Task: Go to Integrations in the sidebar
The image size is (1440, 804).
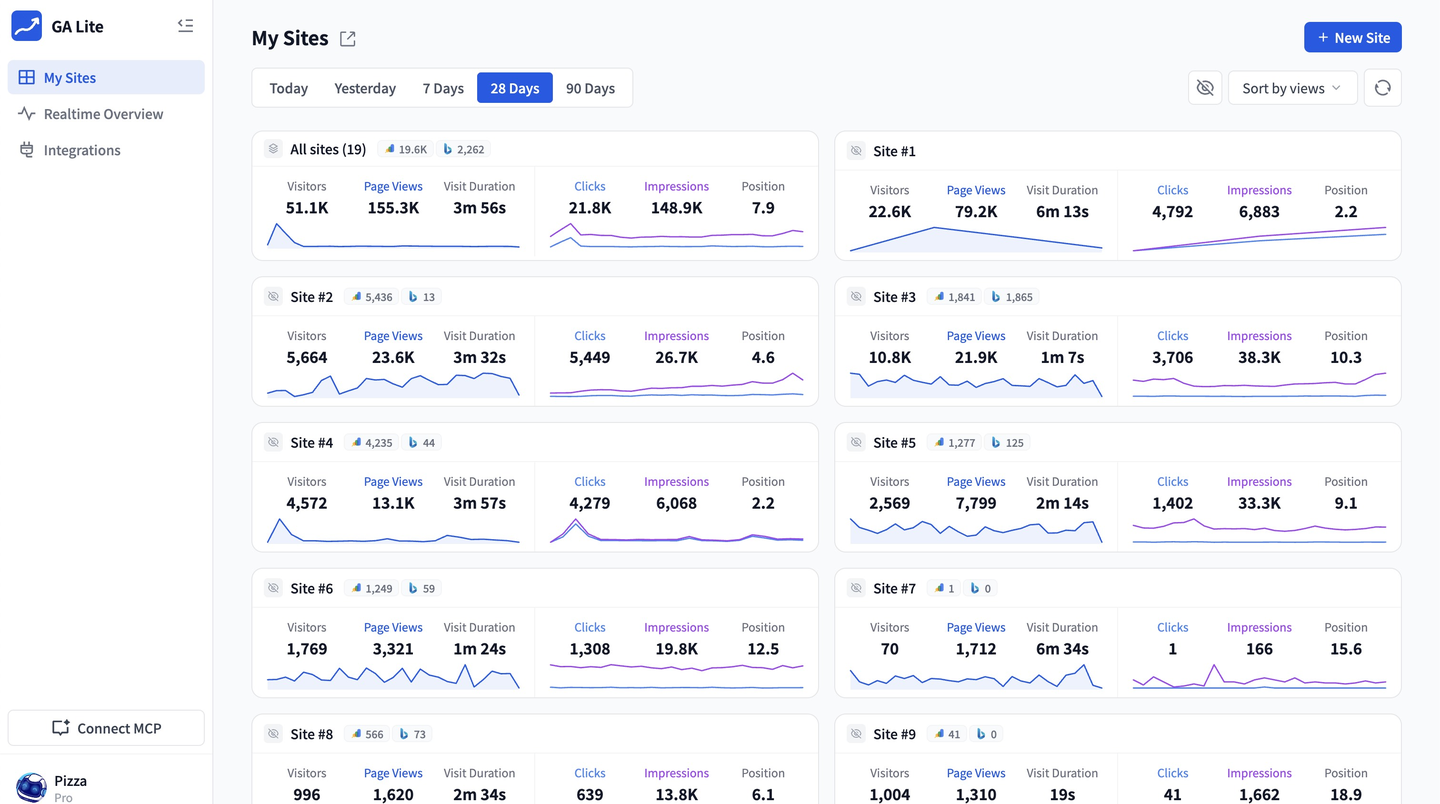Action: click(106, 150)
